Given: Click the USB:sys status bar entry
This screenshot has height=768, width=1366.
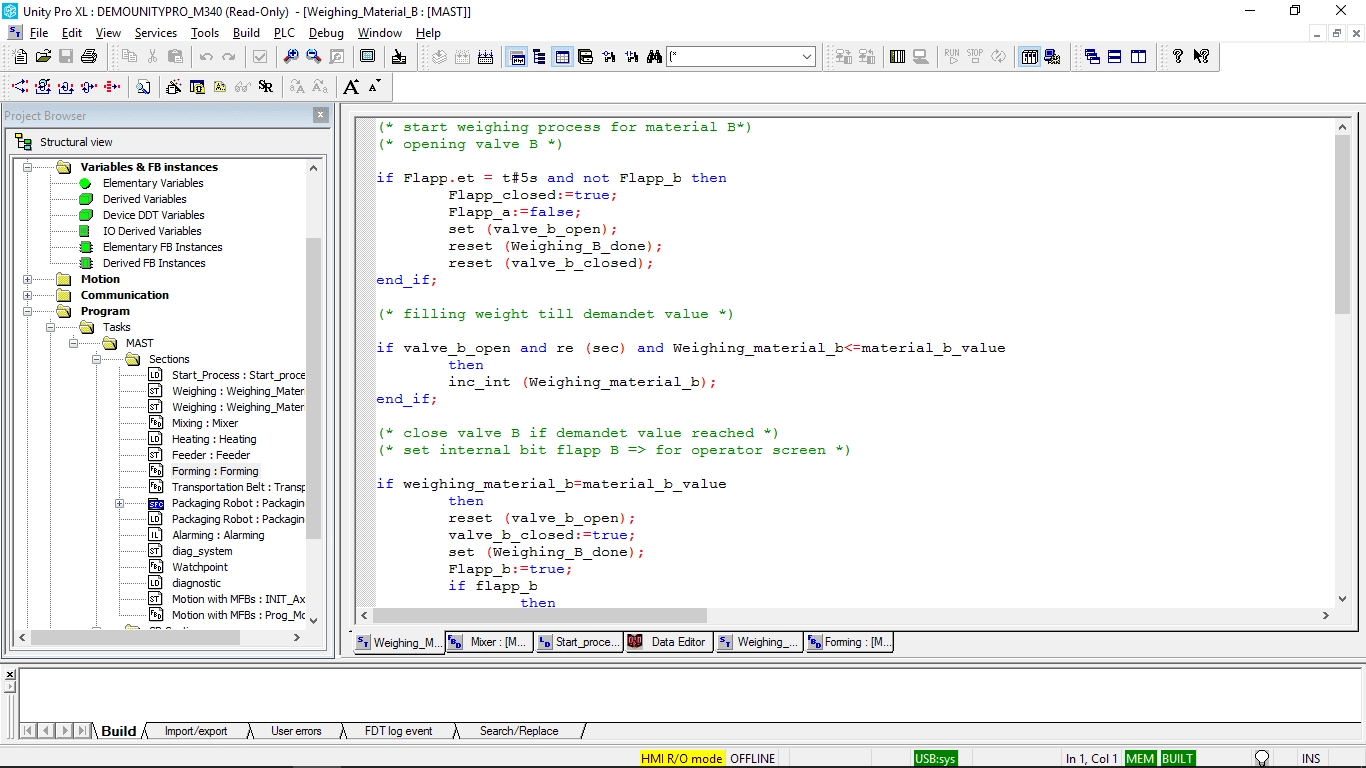Looking at the screenshot, I should pyautogui.click(x=935, y=758).
